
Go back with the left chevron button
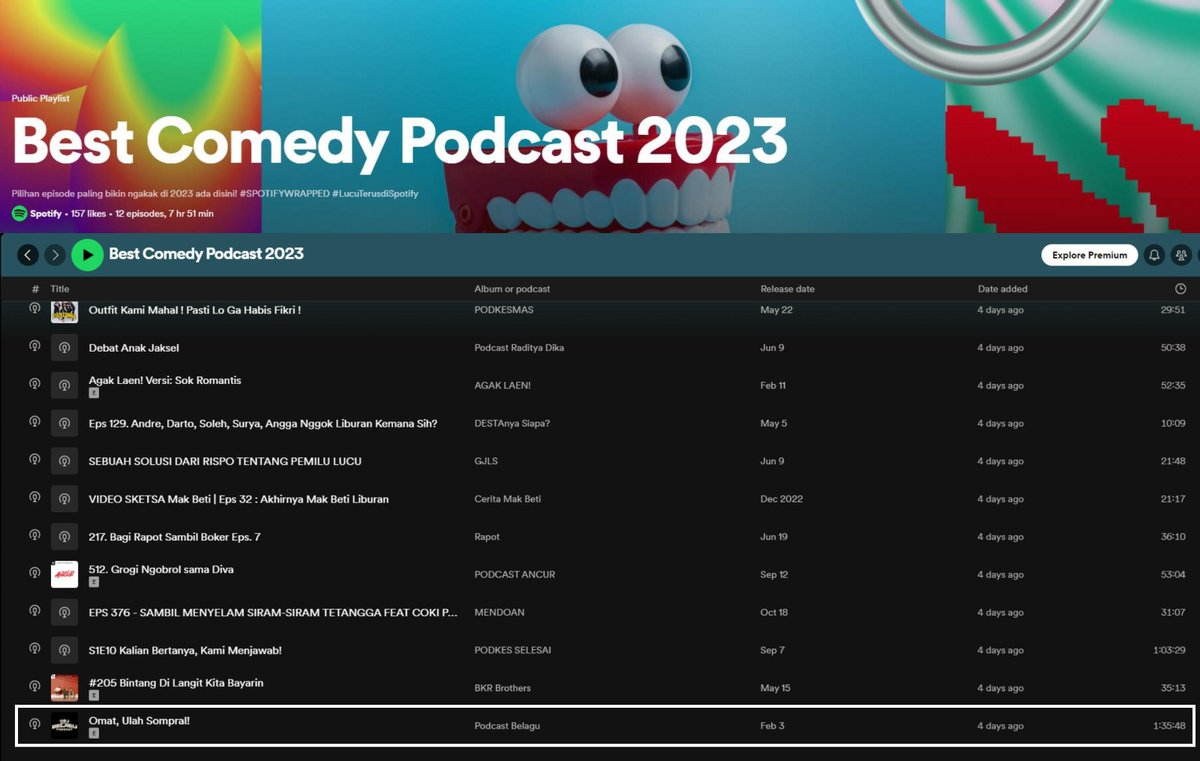coord(28,255)
